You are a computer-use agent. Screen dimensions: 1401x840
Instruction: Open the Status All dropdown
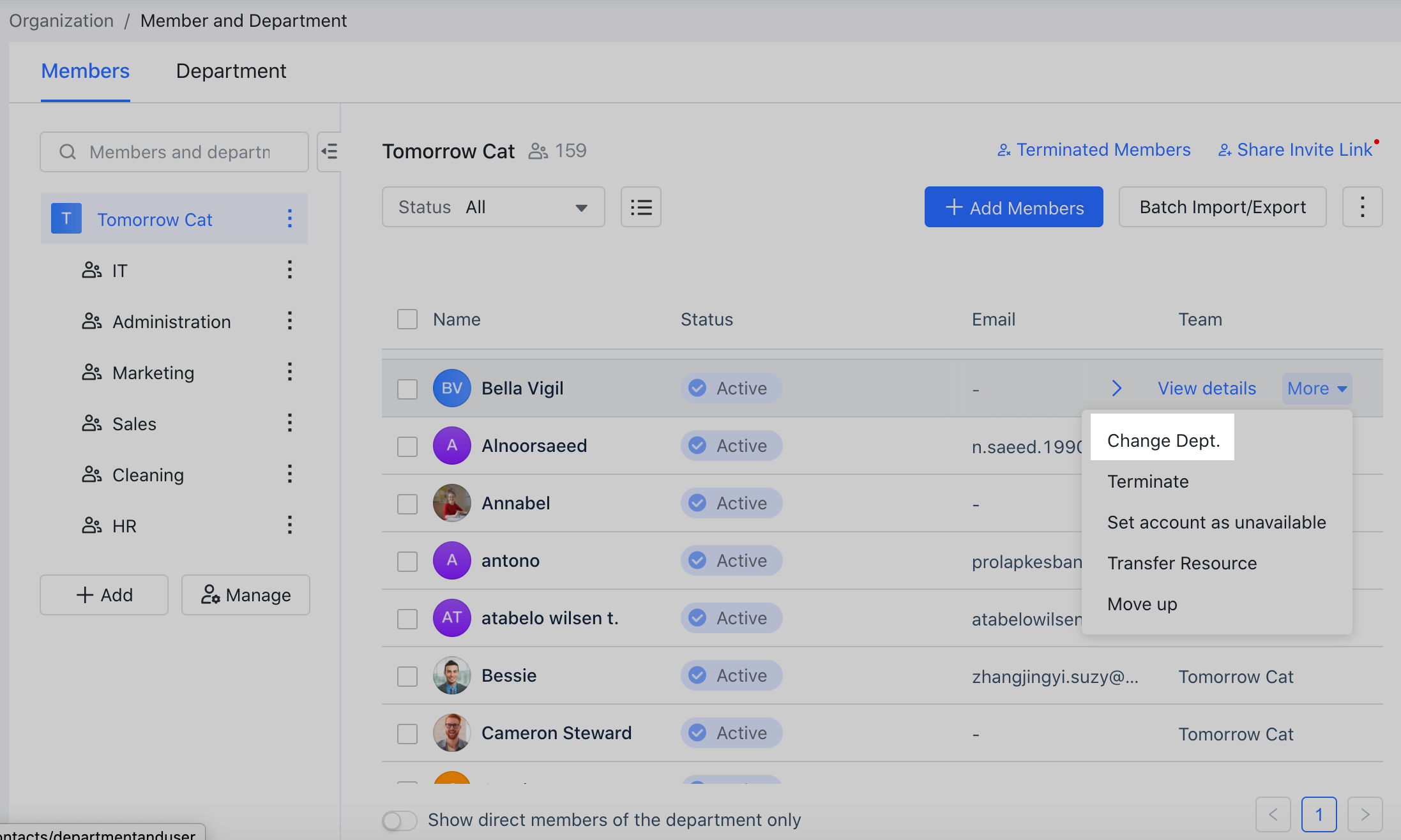pos(492,207)
